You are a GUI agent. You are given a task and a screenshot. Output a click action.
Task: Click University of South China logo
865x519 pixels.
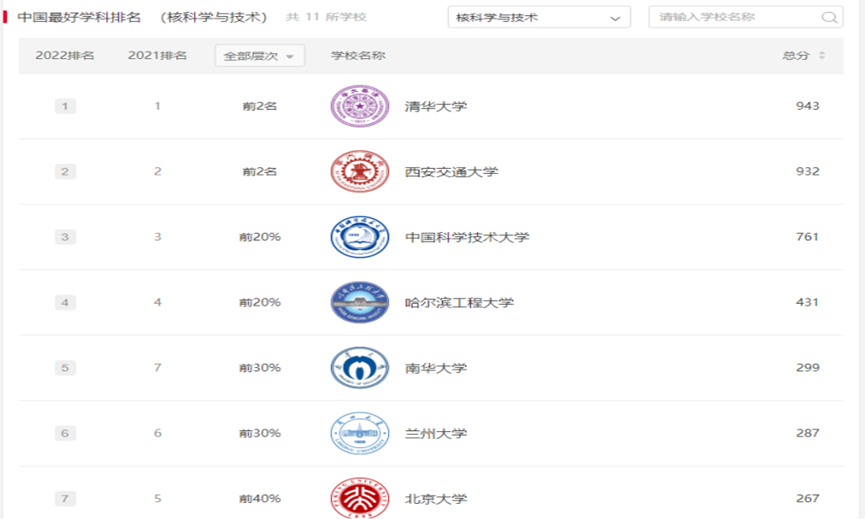tap(360, 367)
